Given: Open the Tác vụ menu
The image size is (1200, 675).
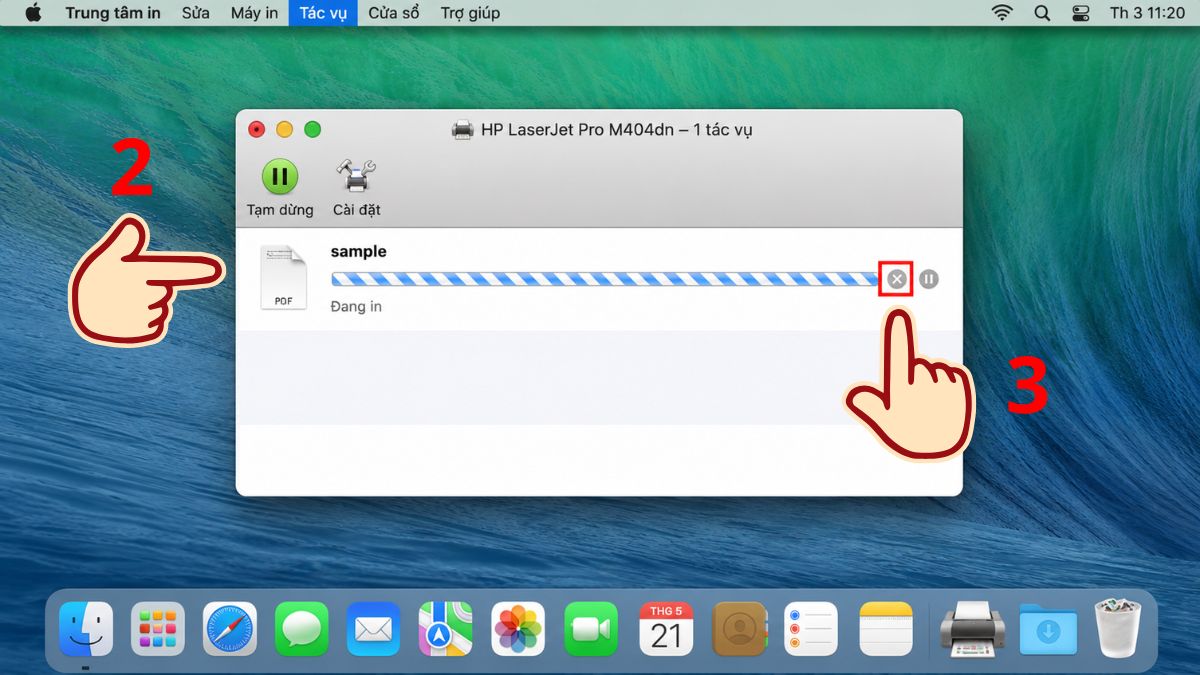Looking at the screenshot, I should pos(323,13).
